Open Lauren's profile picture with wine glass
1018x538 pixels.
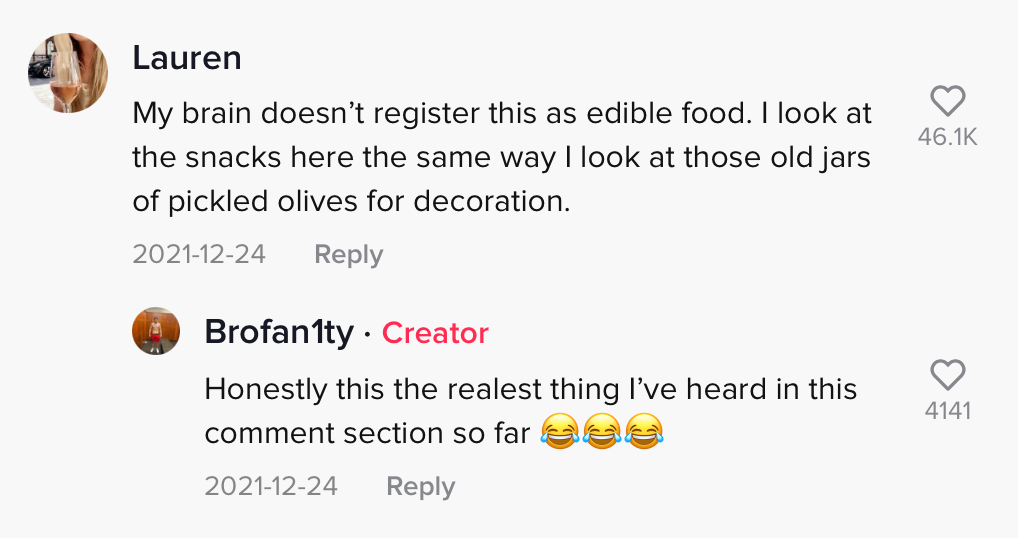click(68, 73)
